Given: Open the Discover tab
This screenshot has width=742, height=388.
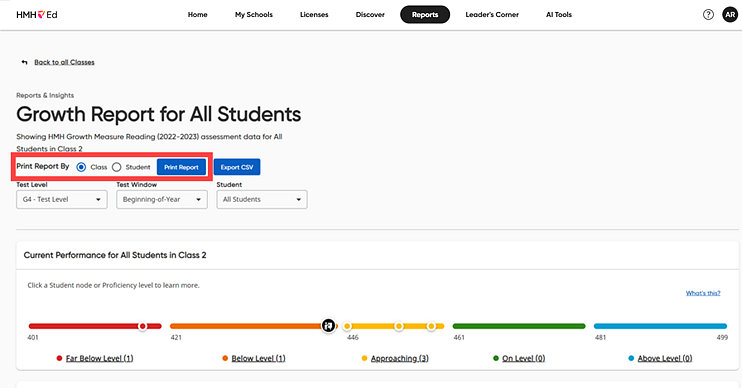Looking at the screenshot, I should coord(370,15).
